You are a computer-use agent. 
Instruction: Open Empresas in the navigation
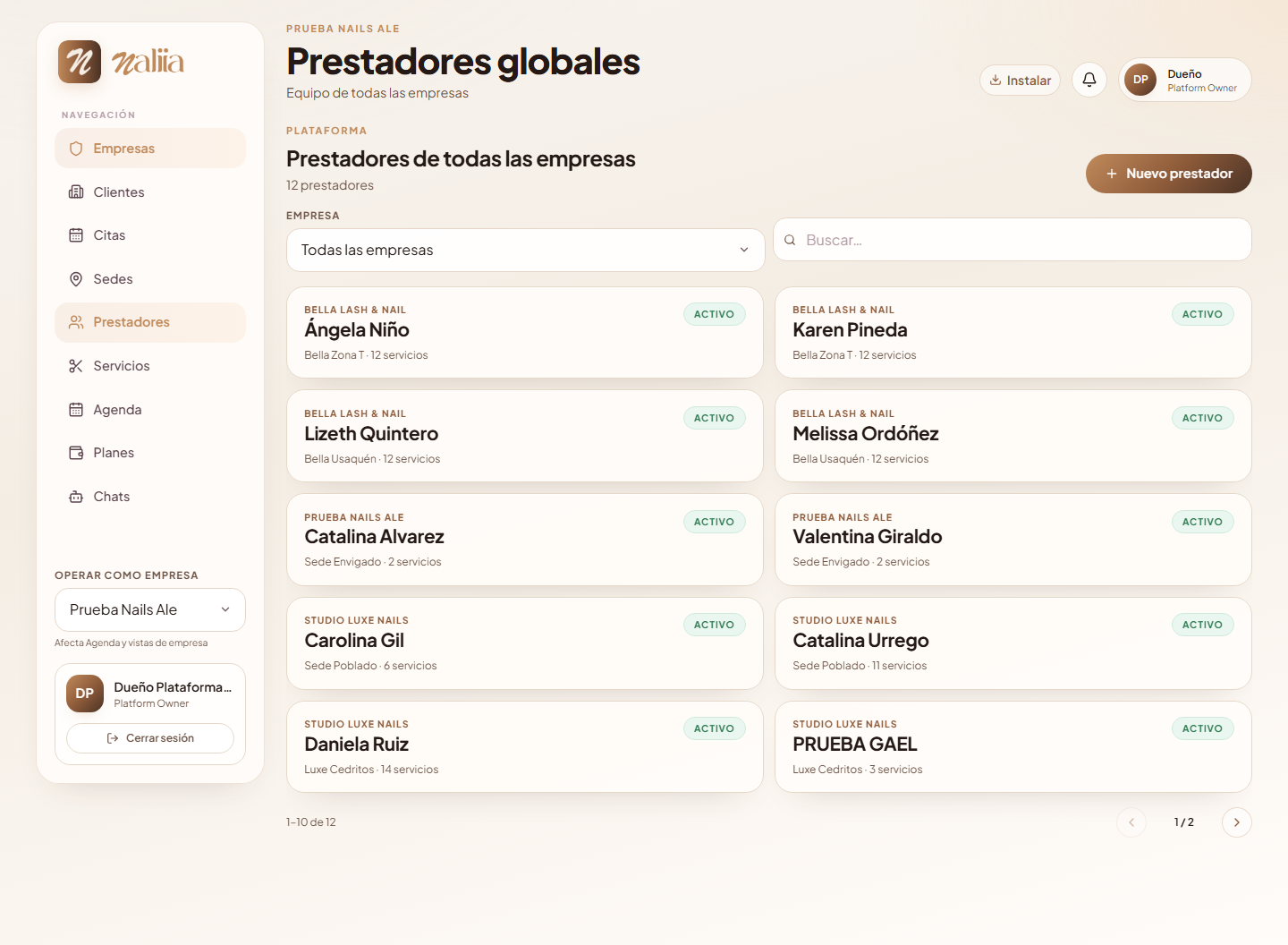150,149
